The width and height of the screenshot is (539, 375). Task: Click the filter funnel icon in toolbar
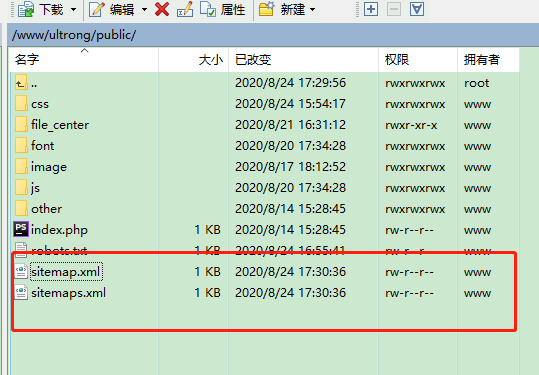click(417, 9)
